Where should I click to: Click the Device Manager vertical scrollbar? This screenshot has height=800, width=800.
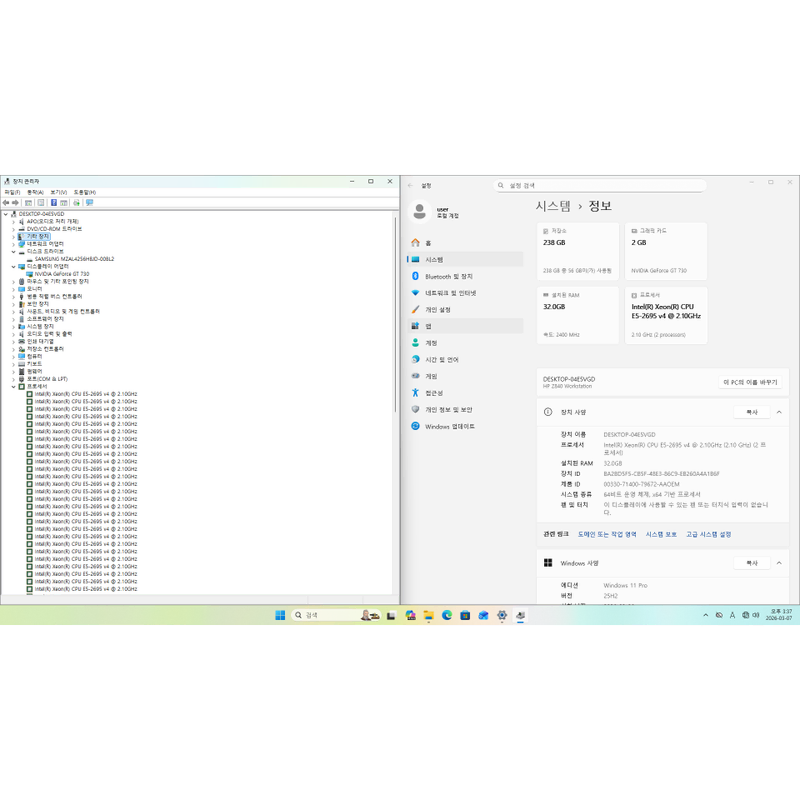click(395, 316)
